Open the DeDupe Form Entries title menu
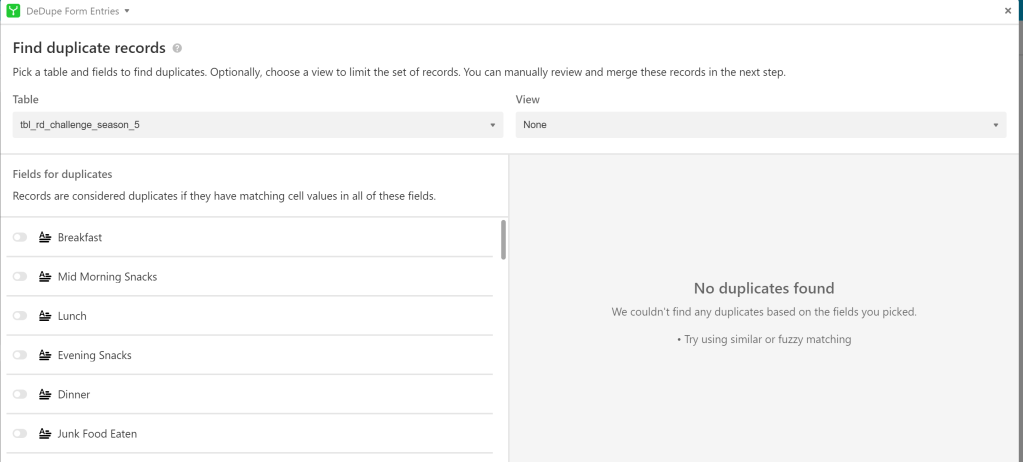Screen dimensions: 1023x462 (78, 11)
